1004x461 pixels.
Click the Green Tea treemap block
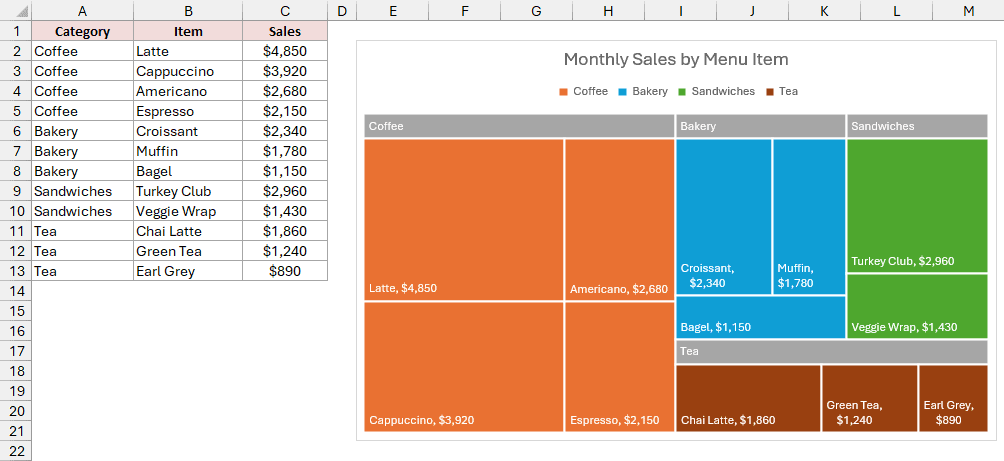(x=870, y=398)
